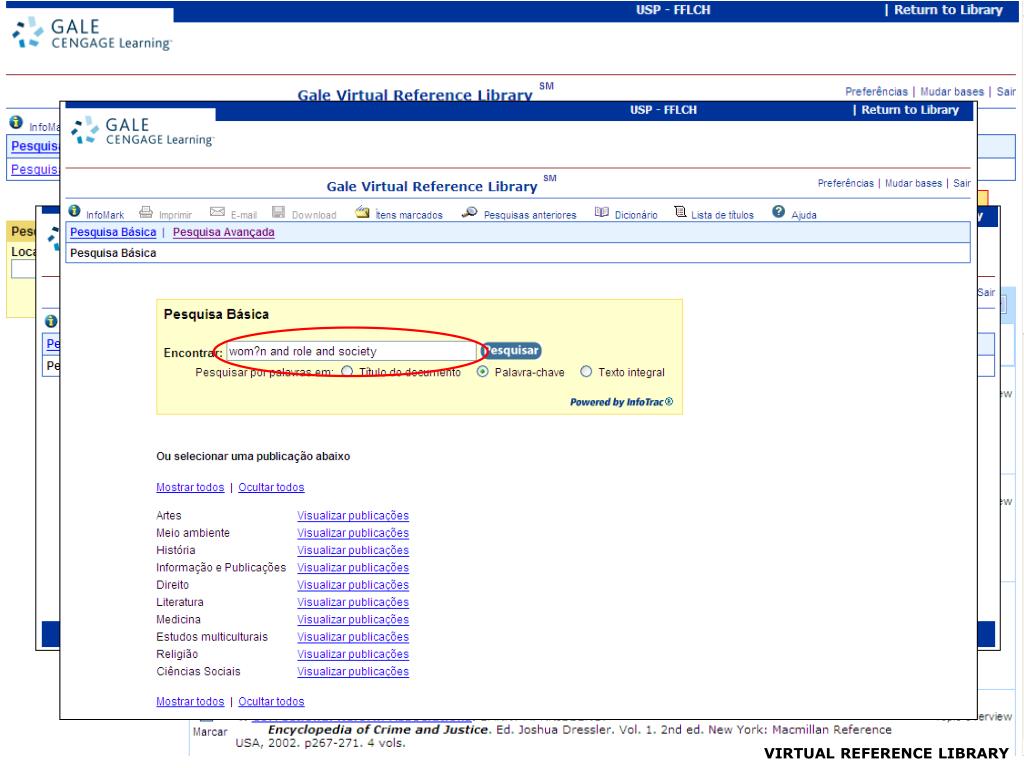This screenshot has width=1024, height=768.
Task: Click the Imprimir printer icon
Action: pyautogui.click(x=146, y=212)
